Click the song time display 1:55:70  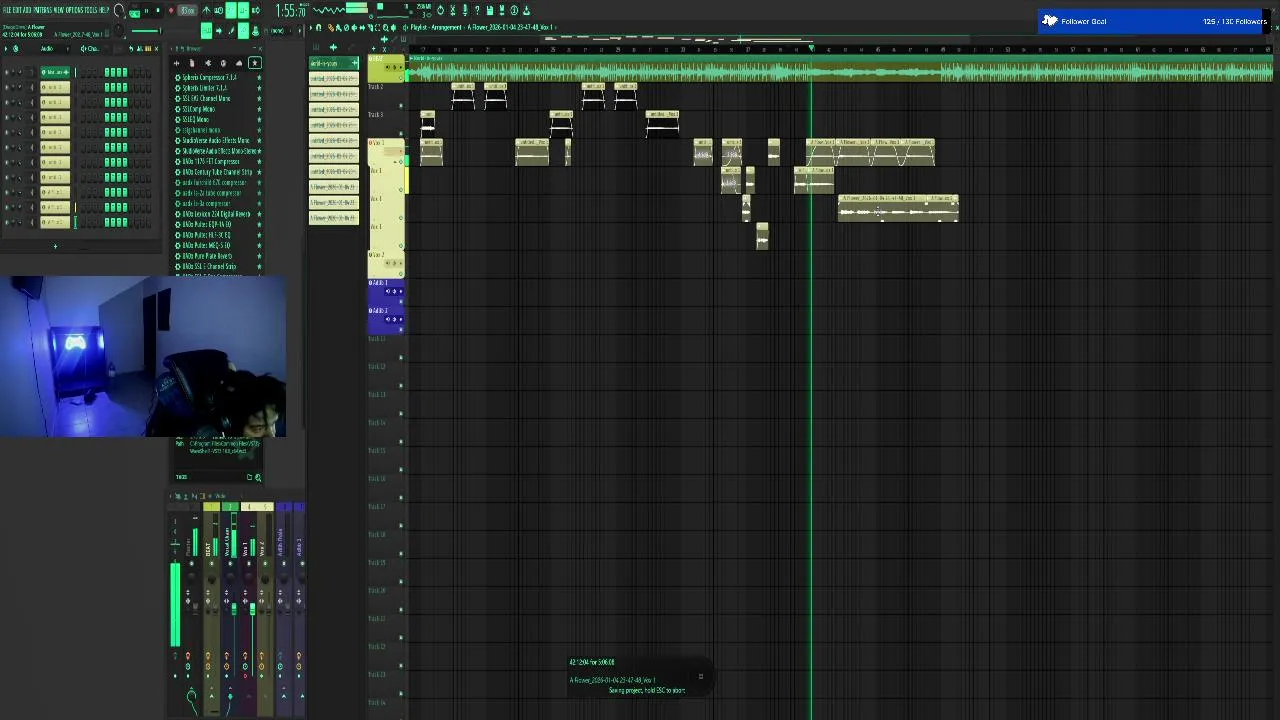tap(290, 10)
